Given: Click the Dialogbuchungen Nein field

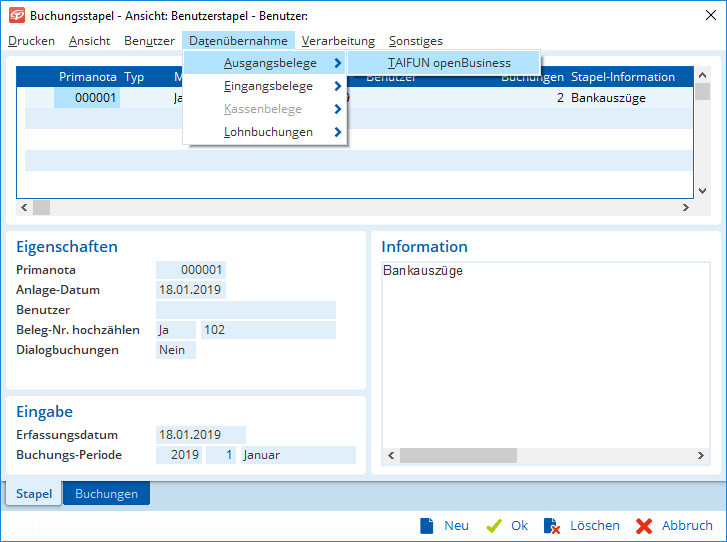Looking at the screenshot, I should point(176,350).
